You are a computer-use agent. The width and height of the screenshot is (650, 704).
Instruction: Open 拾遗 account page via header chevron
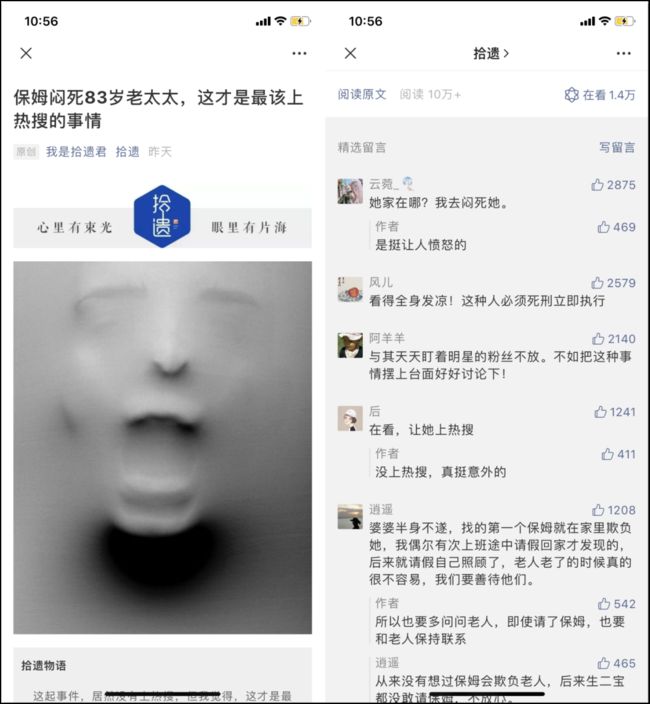pyautogui.click(x=491, y=53)
